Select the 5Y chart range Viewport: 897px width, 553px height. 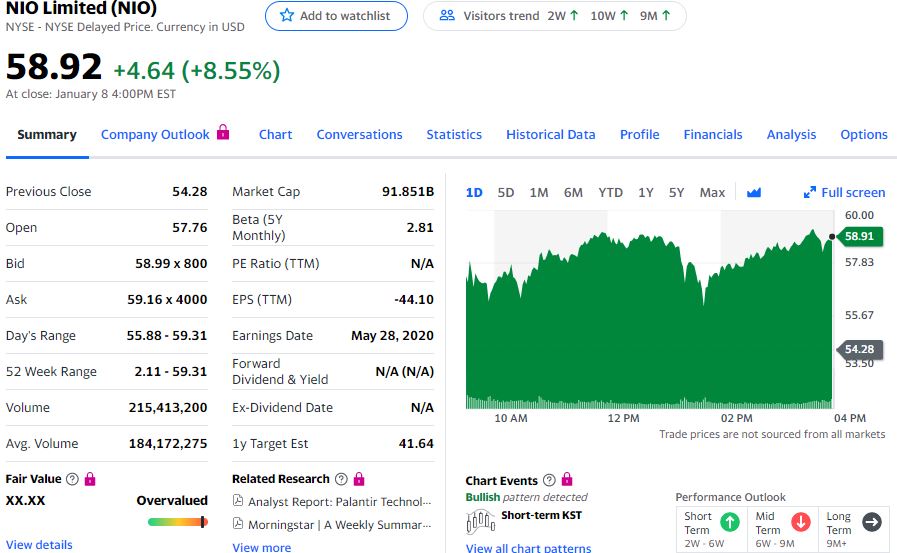[676, 193]
